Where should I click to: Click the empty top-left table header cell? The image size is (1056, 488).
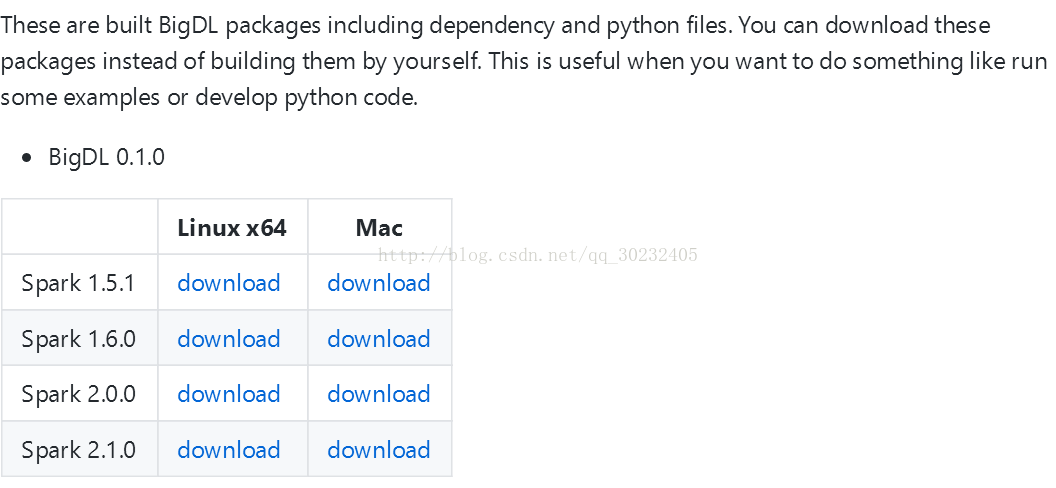[x=79, y=227]
